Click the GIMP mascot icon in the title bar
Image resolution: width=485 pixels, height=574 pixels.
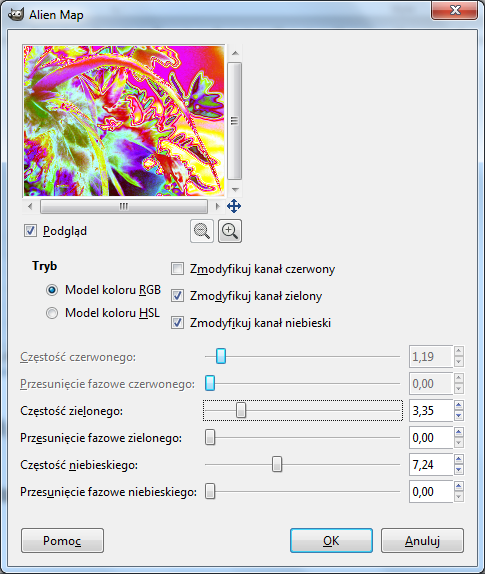[x=16, y=14]
